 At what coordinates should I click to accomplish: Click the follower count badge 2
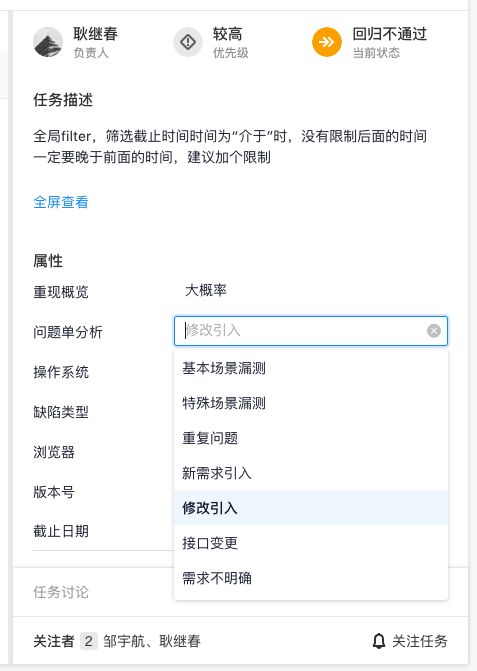click(x=89, y=641)
